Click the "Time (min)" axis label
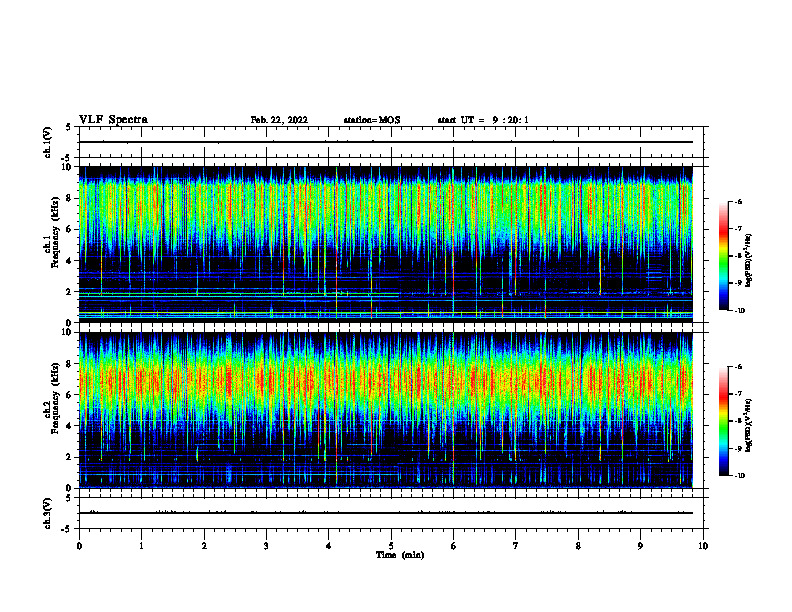The image size is (792, 612). tap(400, 555)
